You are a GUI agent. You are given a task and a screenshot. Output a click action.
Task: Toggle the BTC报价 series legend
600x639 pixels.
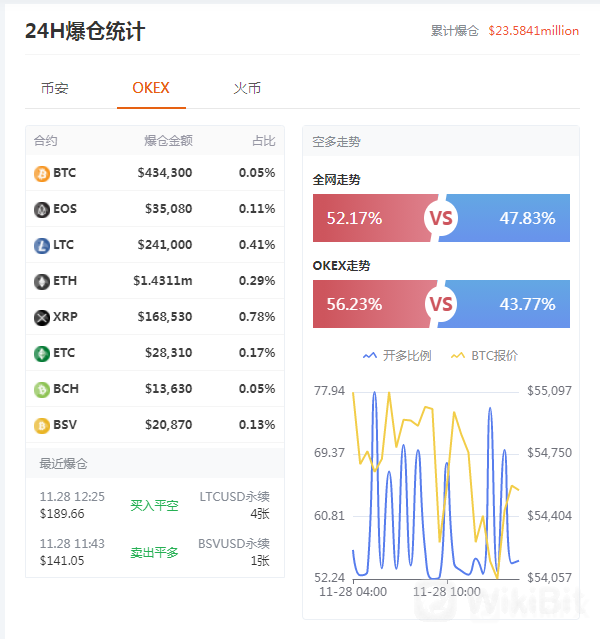[x=484, y=356]
